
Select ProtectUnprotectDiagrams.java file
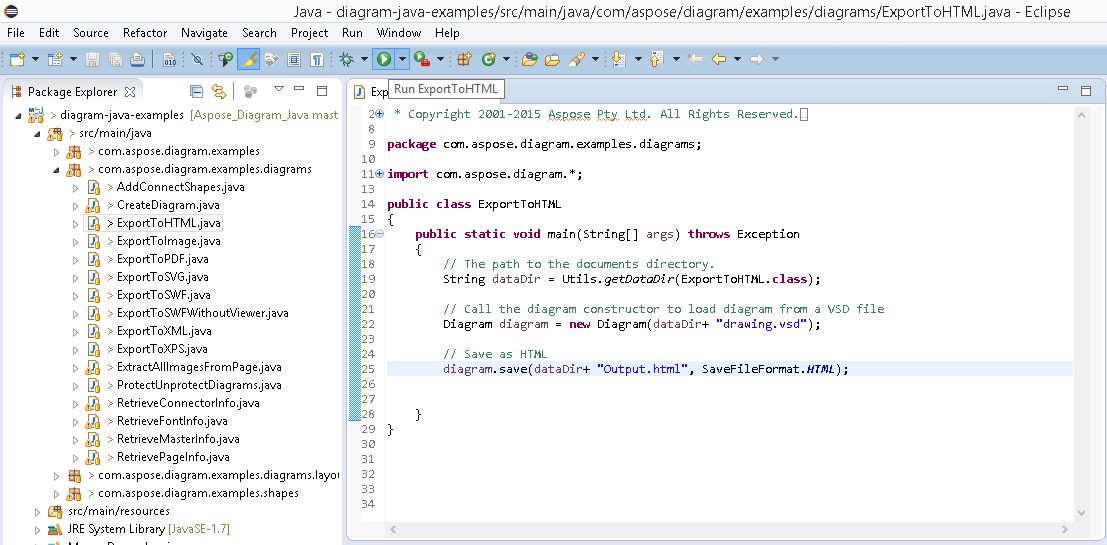coord(199,385)
